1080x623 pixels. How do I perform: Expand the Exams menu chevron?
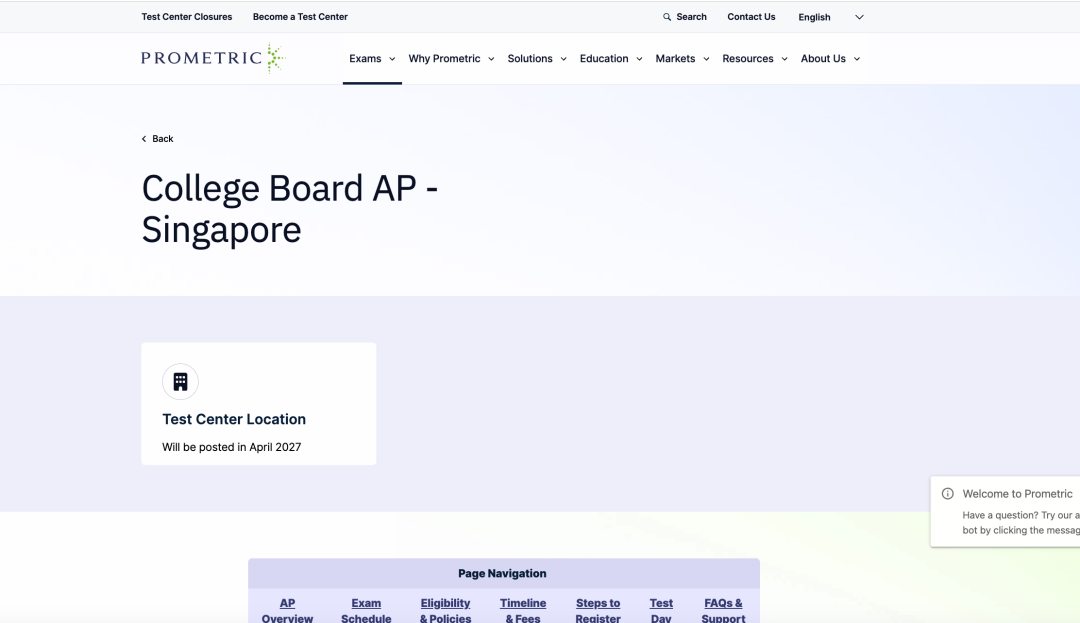pyautogui.click(x=392, y=59)
